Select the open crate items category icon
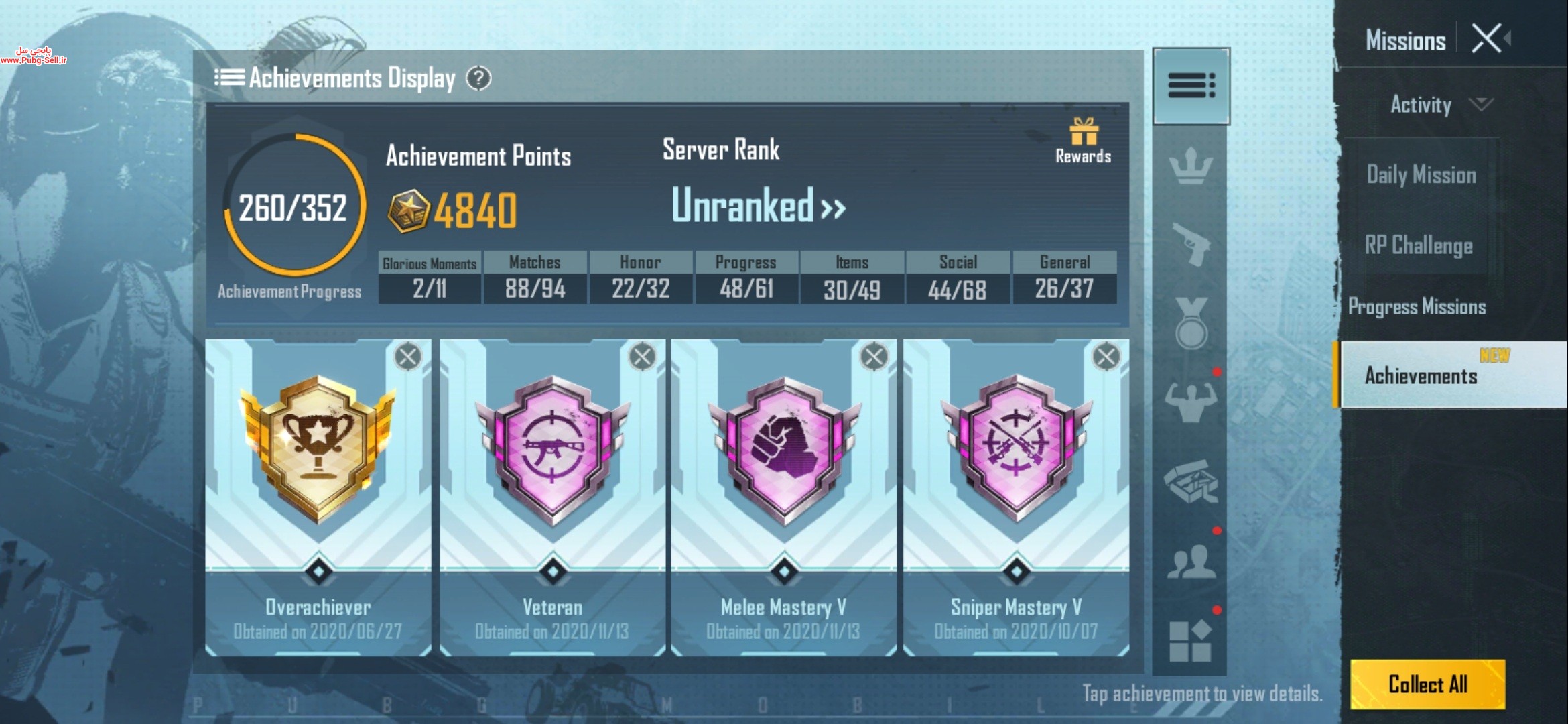 point(1191,480)
